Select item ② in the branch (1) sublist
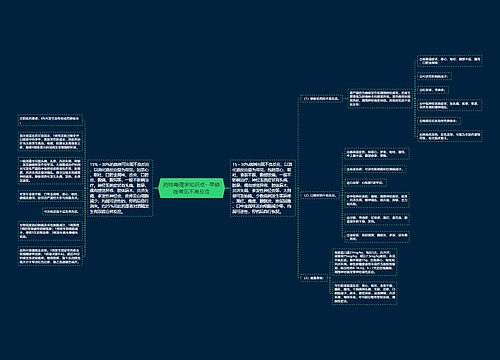The height and width of the screenshot is (360, 500). [435, 76]
